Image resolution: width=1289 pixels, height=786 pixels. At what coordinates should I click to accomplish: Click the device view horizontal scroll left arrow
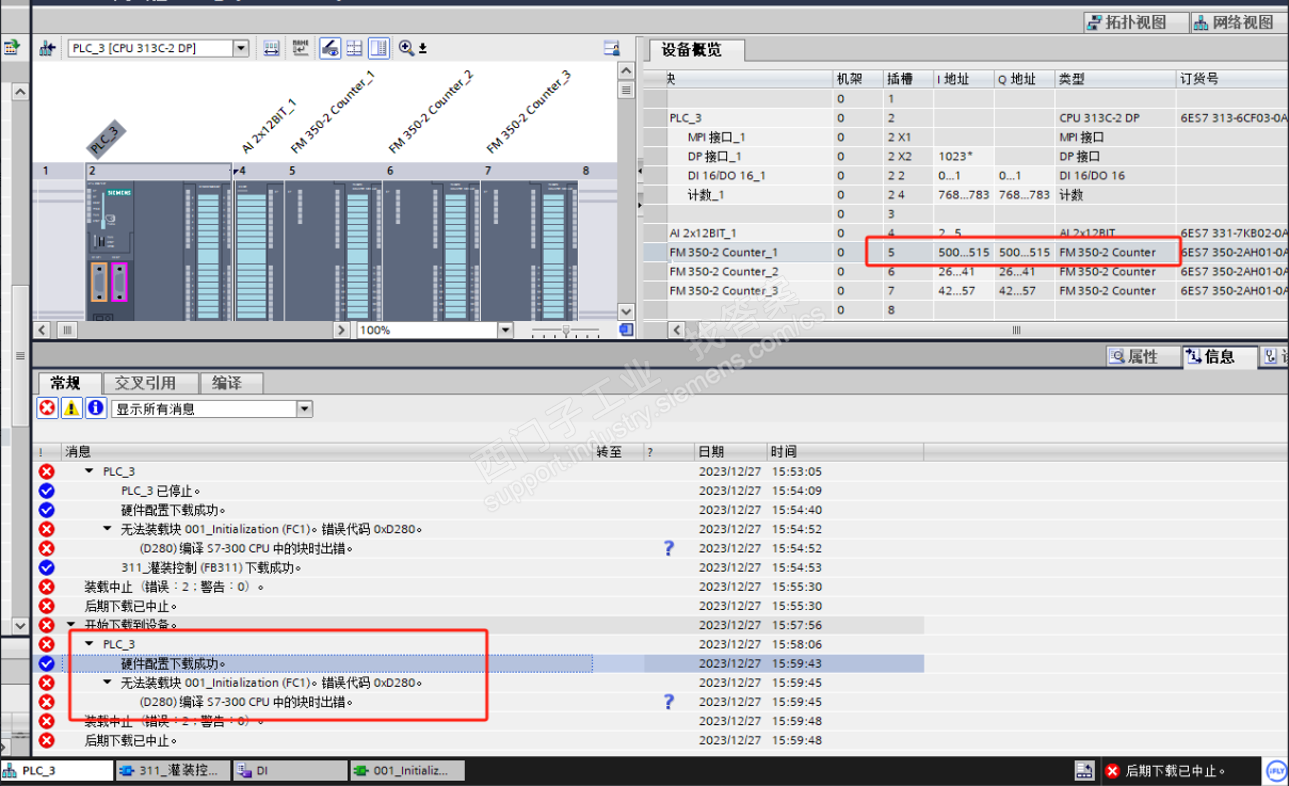click(43, 330)
